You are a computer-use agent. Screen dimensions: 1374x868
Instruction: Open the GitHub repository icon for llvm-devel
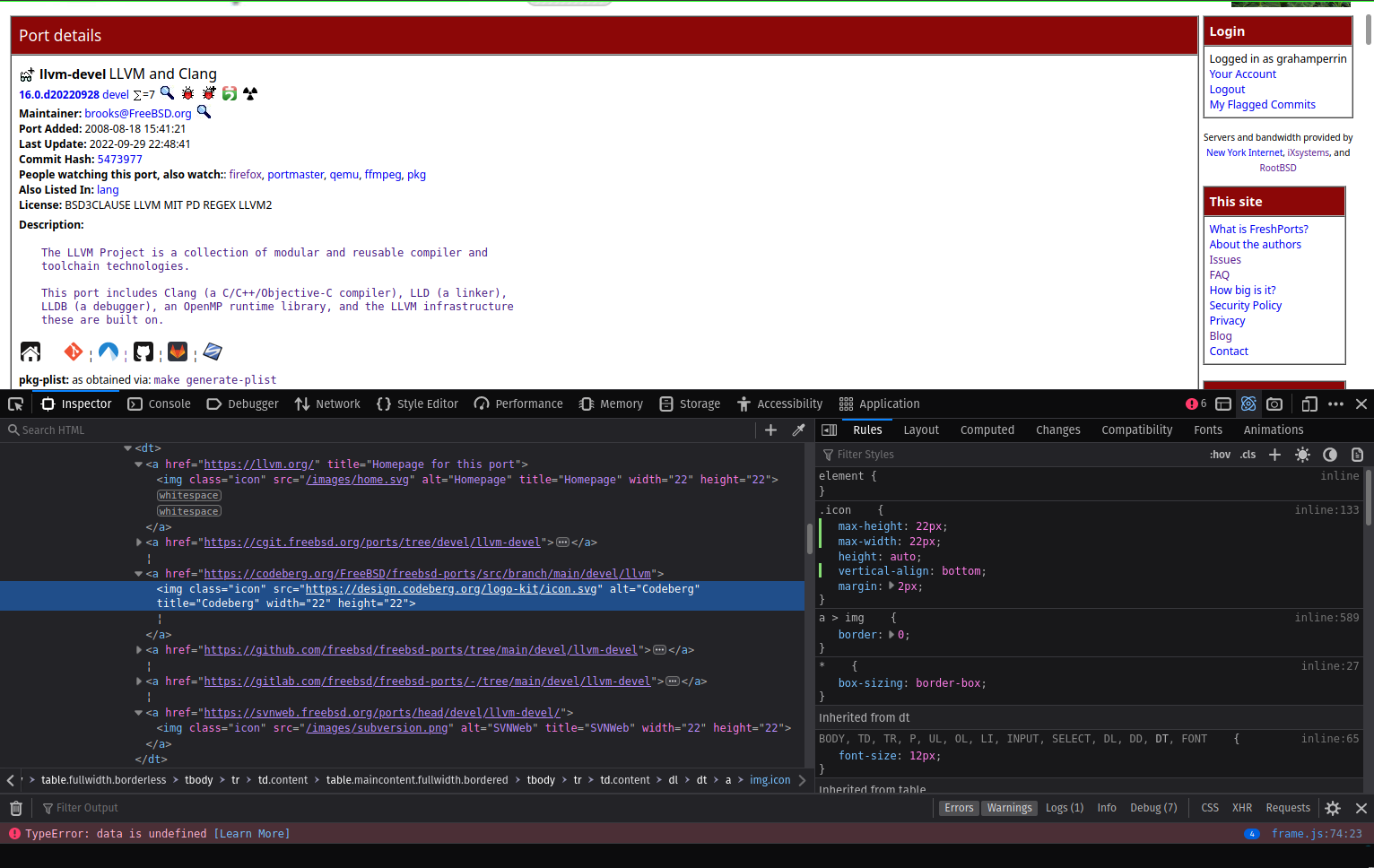tap(143, 352)
